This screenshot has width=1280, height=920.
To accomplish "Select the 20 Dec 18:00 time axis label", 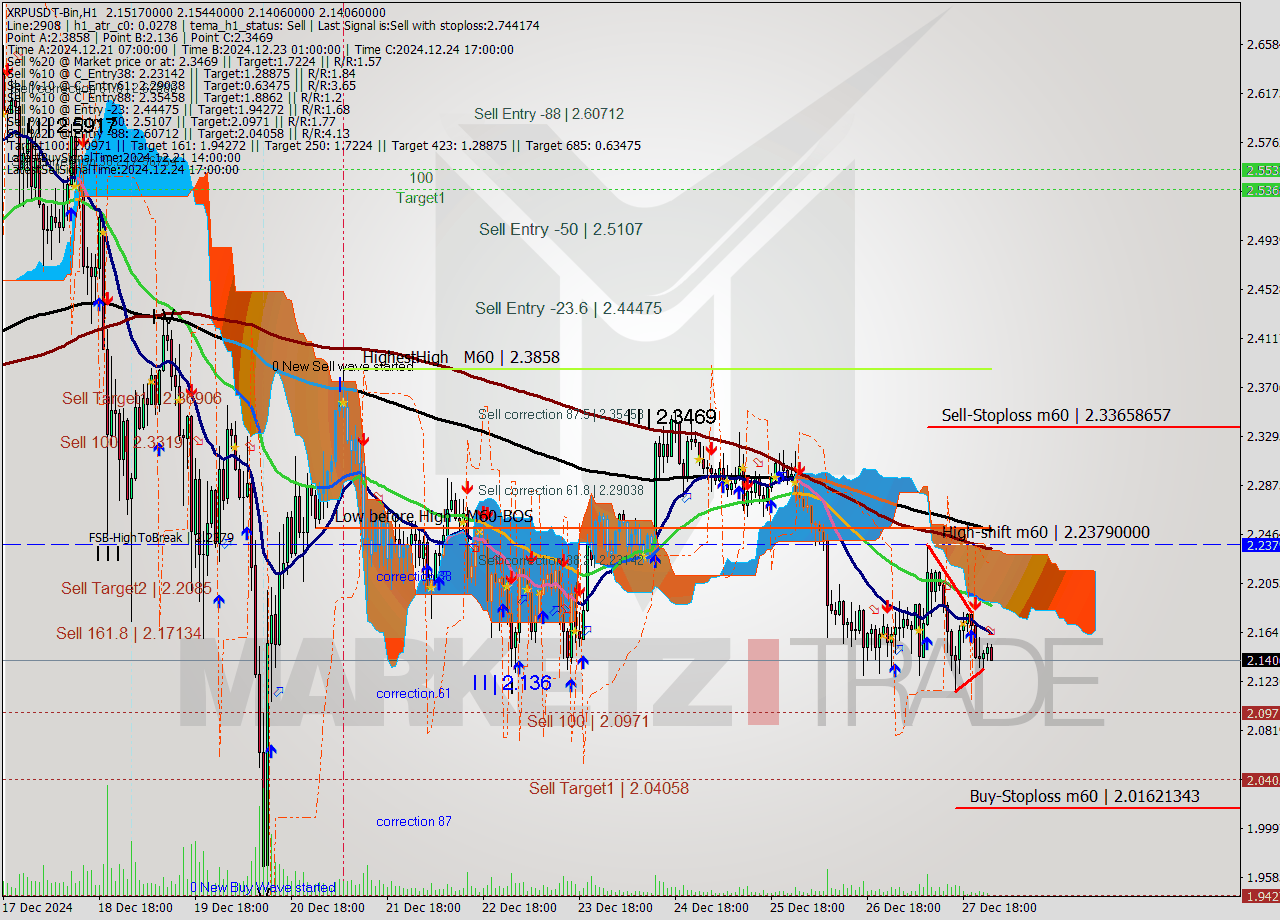I will coord(327,908).
